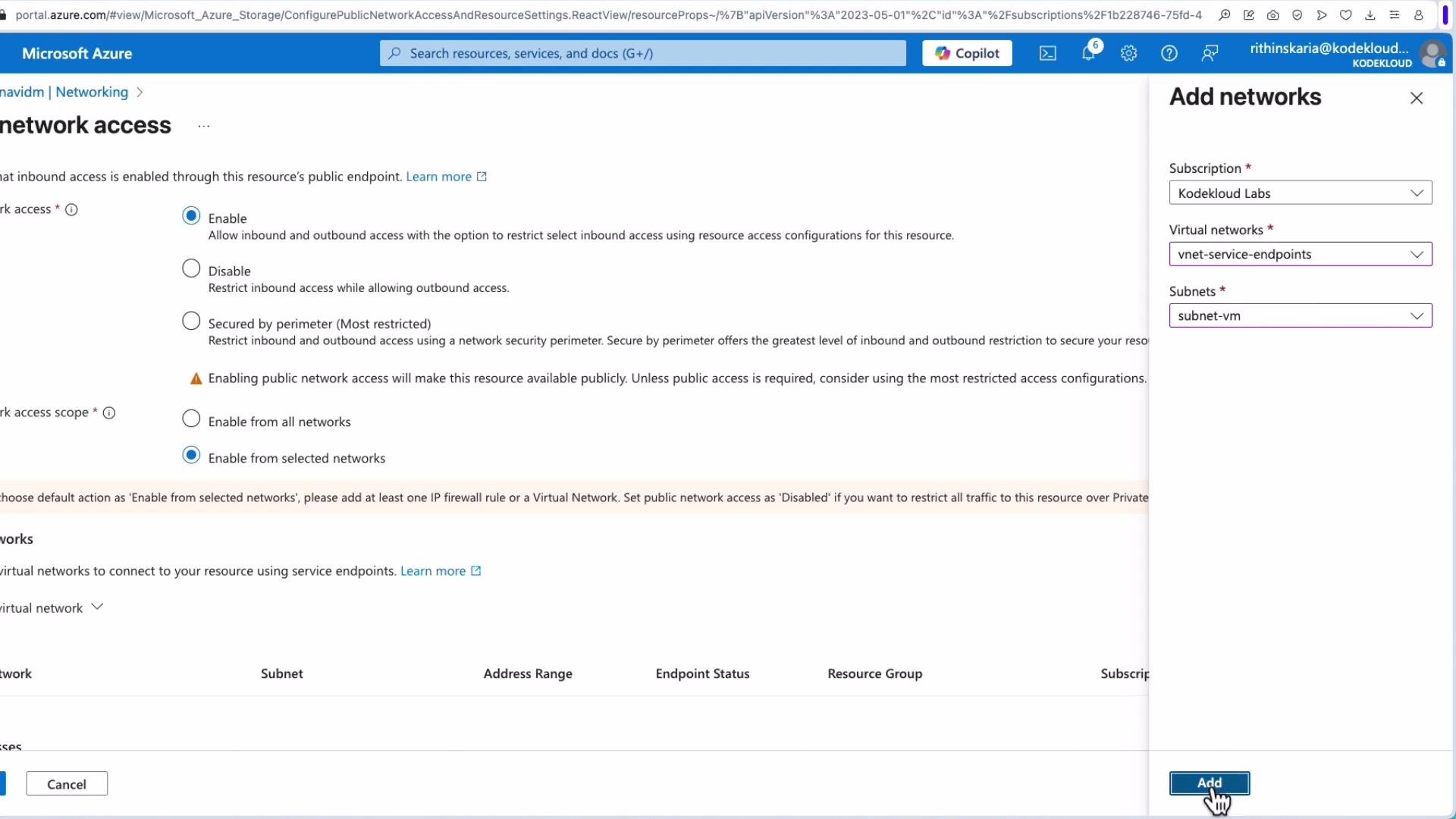Open Learn more link about public endpoint
Screen dimensions: 1456x819
446,177
